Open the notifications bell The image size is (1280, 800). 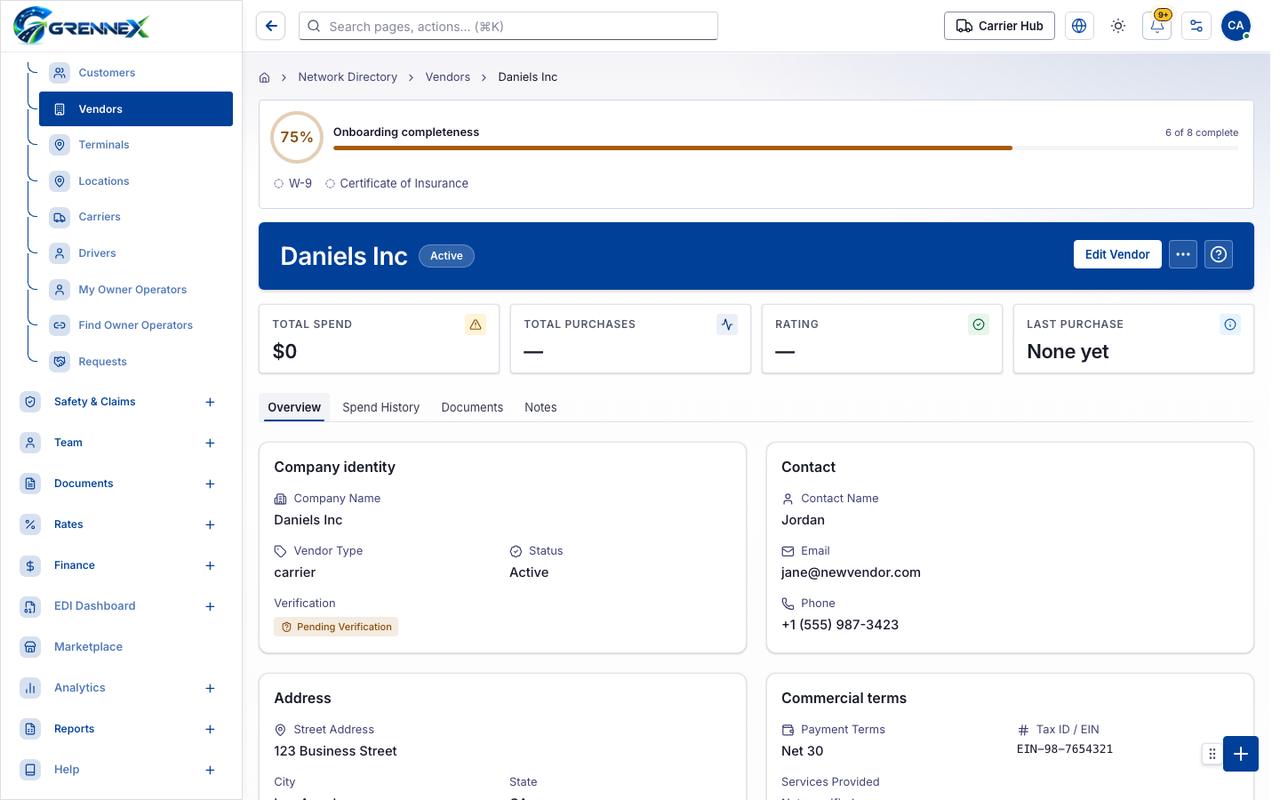click(1157, 26)
